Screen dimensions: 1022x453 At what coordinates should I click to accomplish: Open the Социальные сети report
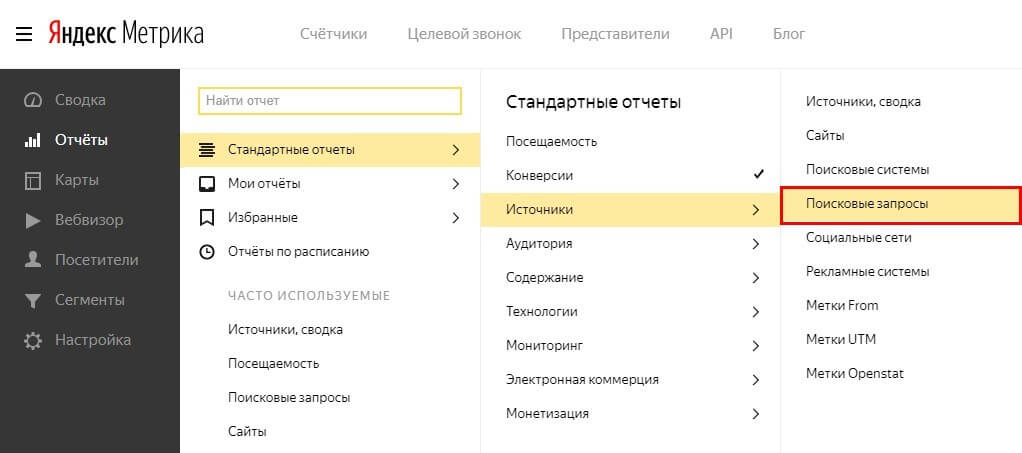pyautogui.click(x=858, y=237)
